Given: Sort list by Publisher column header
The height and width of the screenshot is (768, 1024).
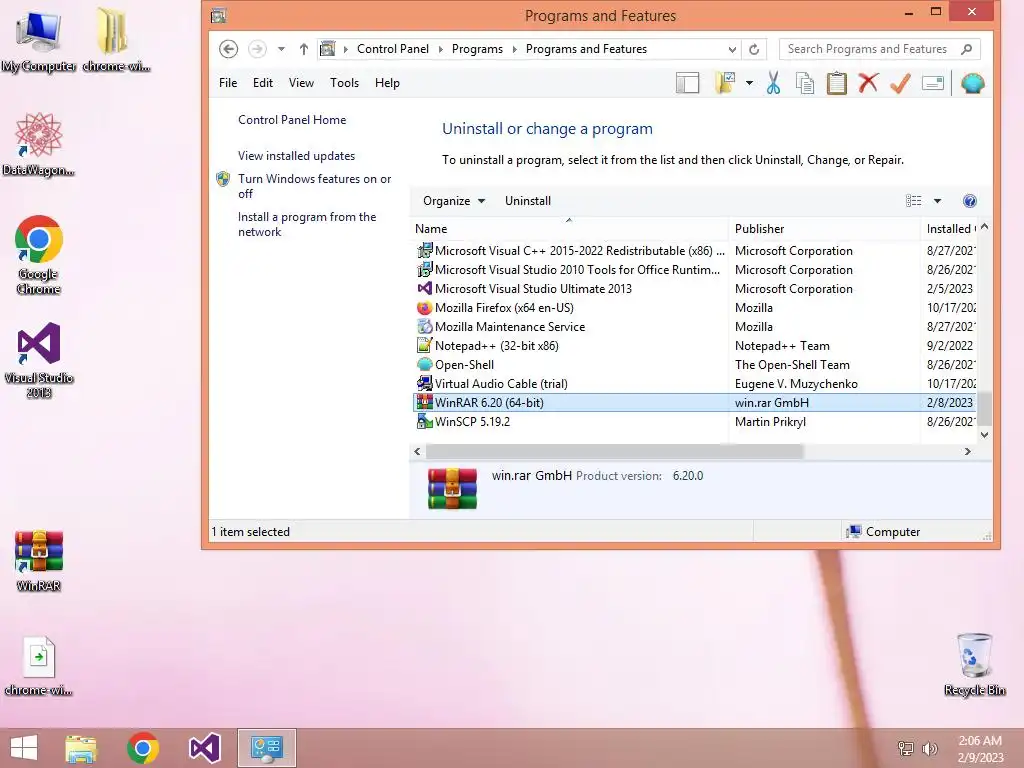Looking at the screenshot, I should pos(824,229).
